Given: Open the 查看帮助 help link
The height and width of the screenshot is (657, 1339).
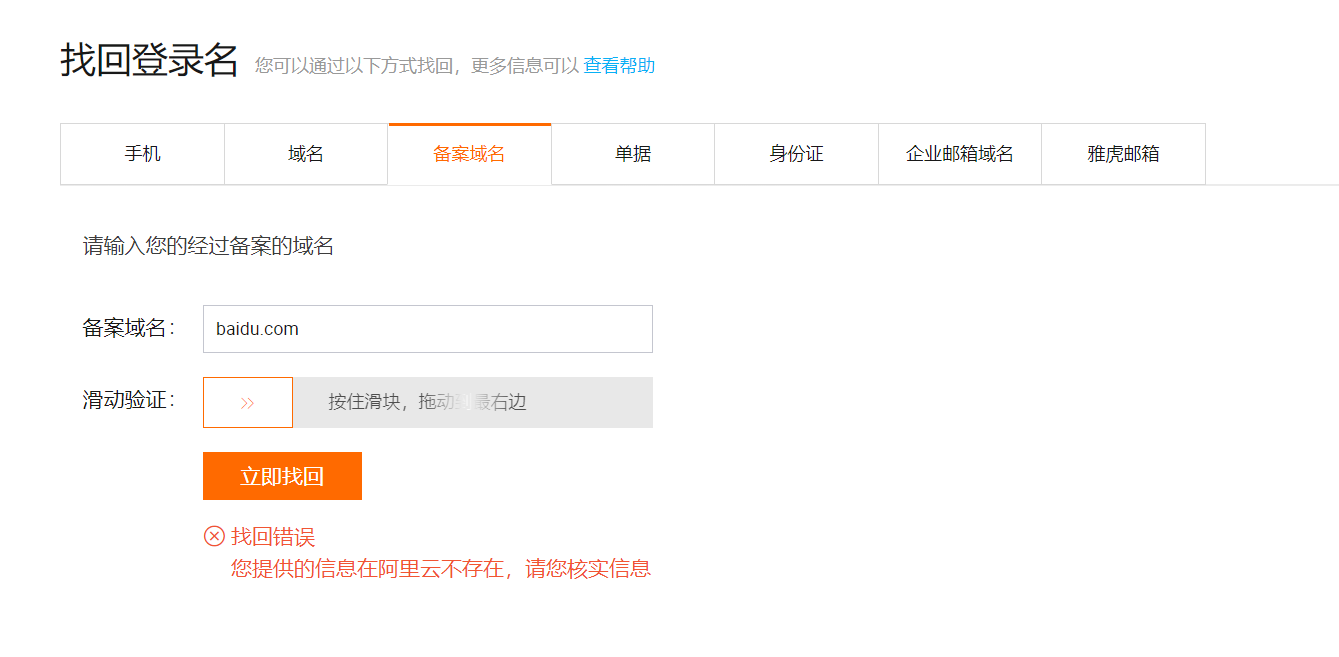Looking at the screenshot, I should [x=619, y=66].
